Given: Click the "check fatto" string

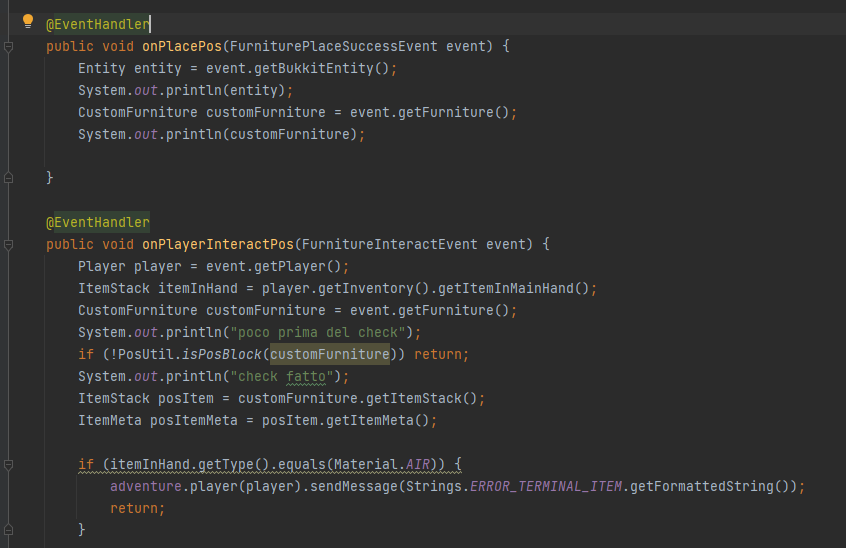Looking at the screenshot, I should click(x=282, y=376).
